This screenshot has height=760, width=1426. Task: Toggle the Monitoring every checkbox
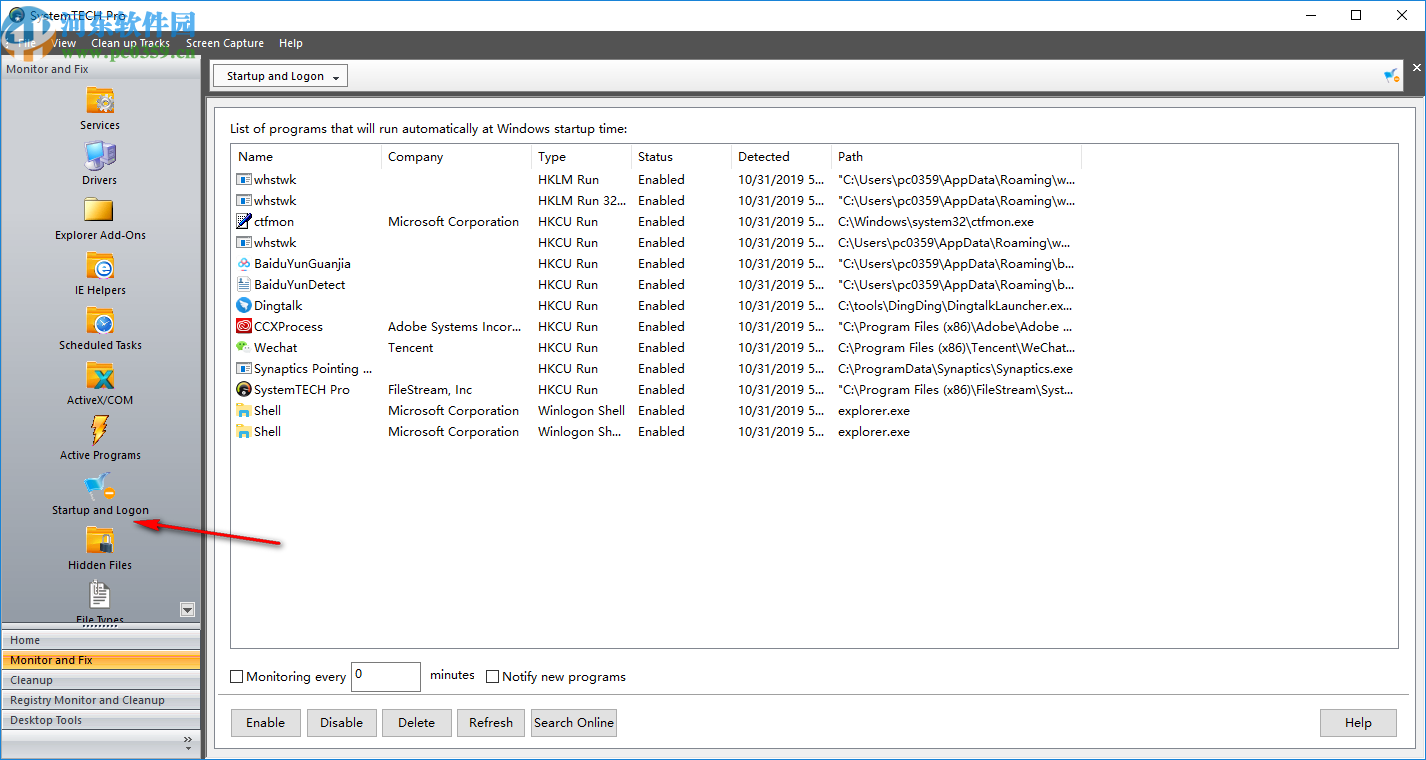(237, 677)
